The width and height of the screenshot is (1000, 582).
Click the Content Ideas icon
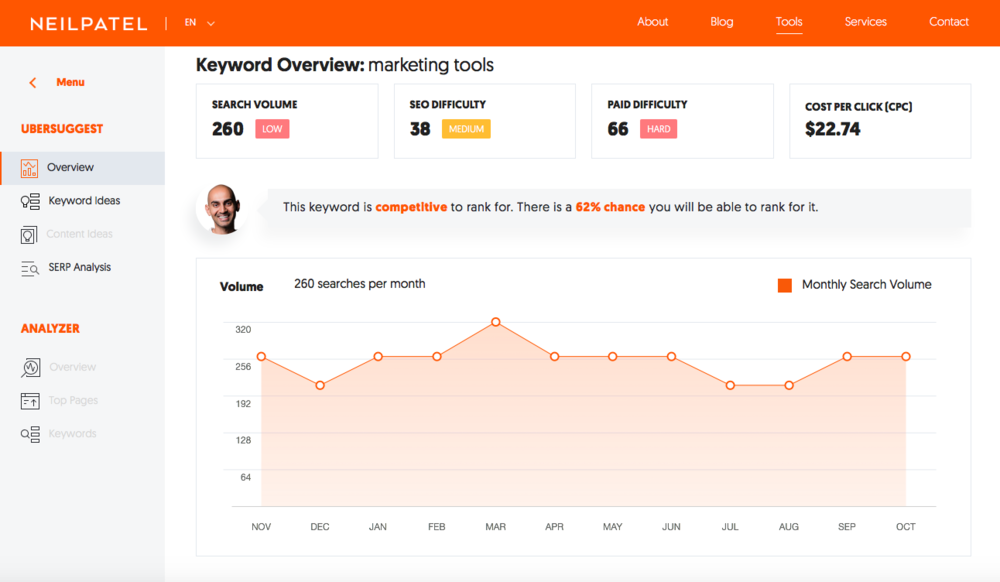tap(29, 235)
